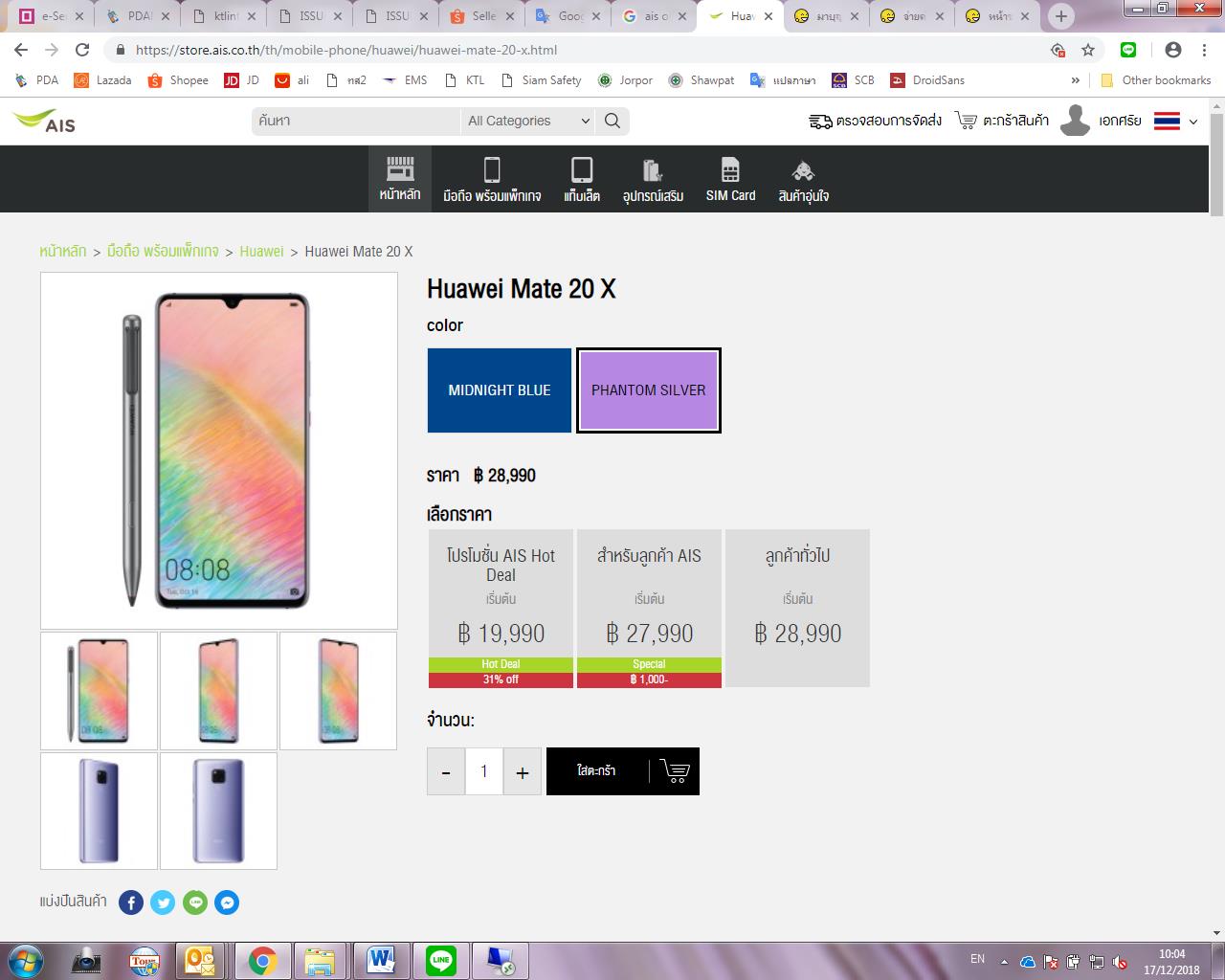Show hidden system tray icons
Screen dimensions: 1225x980
[1004, 962]
